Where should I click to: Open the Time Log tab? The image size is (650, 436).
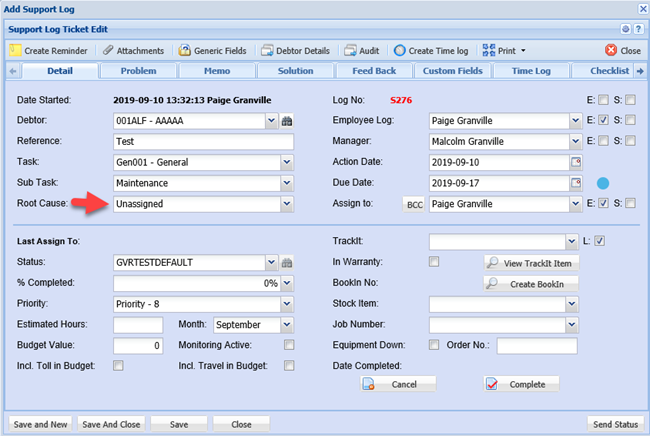531,71
